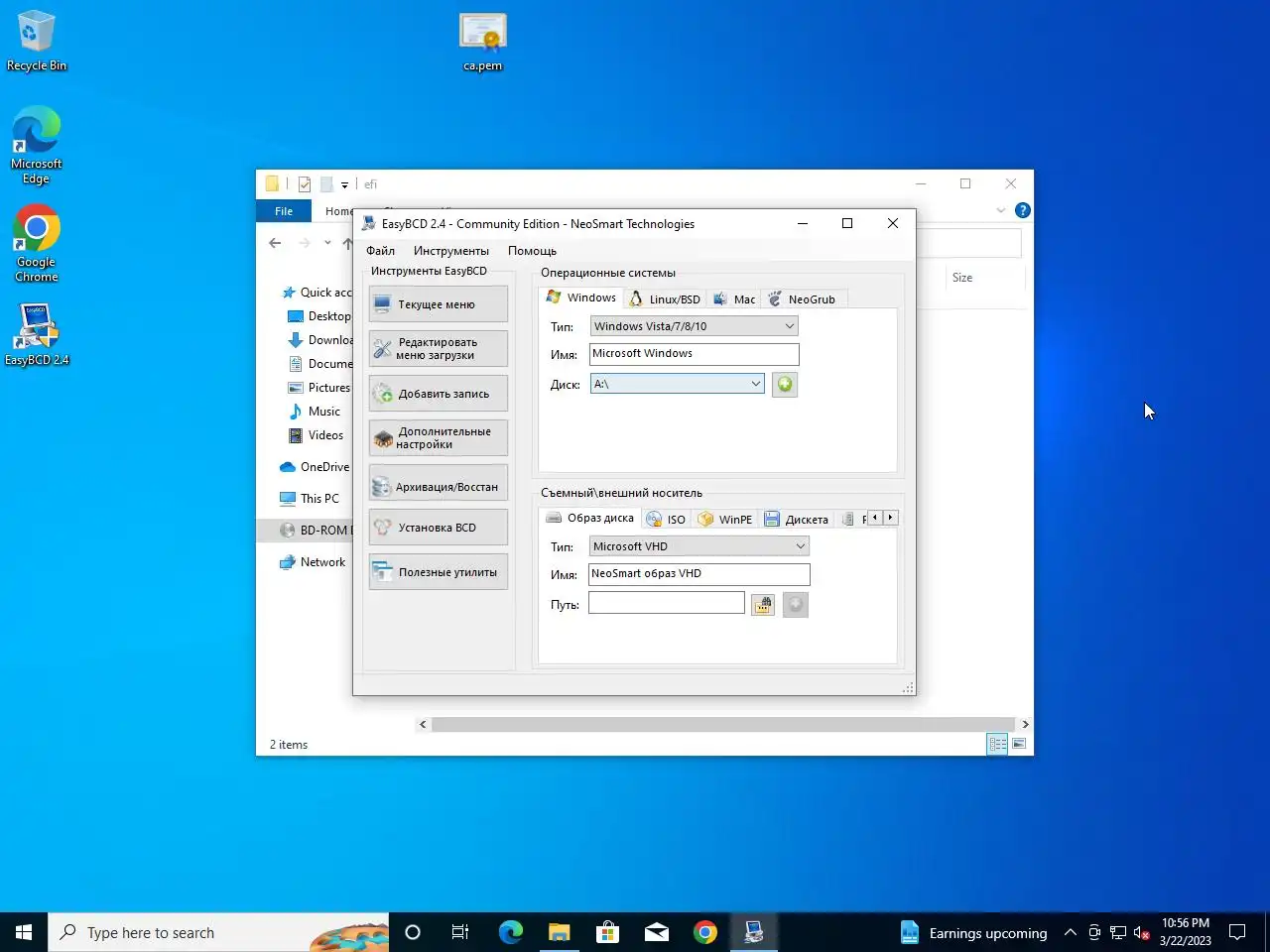The width and height of the screenshot is (1270, 952).
Task: Open Windows Start menu
Action: (x=24, y=932)
